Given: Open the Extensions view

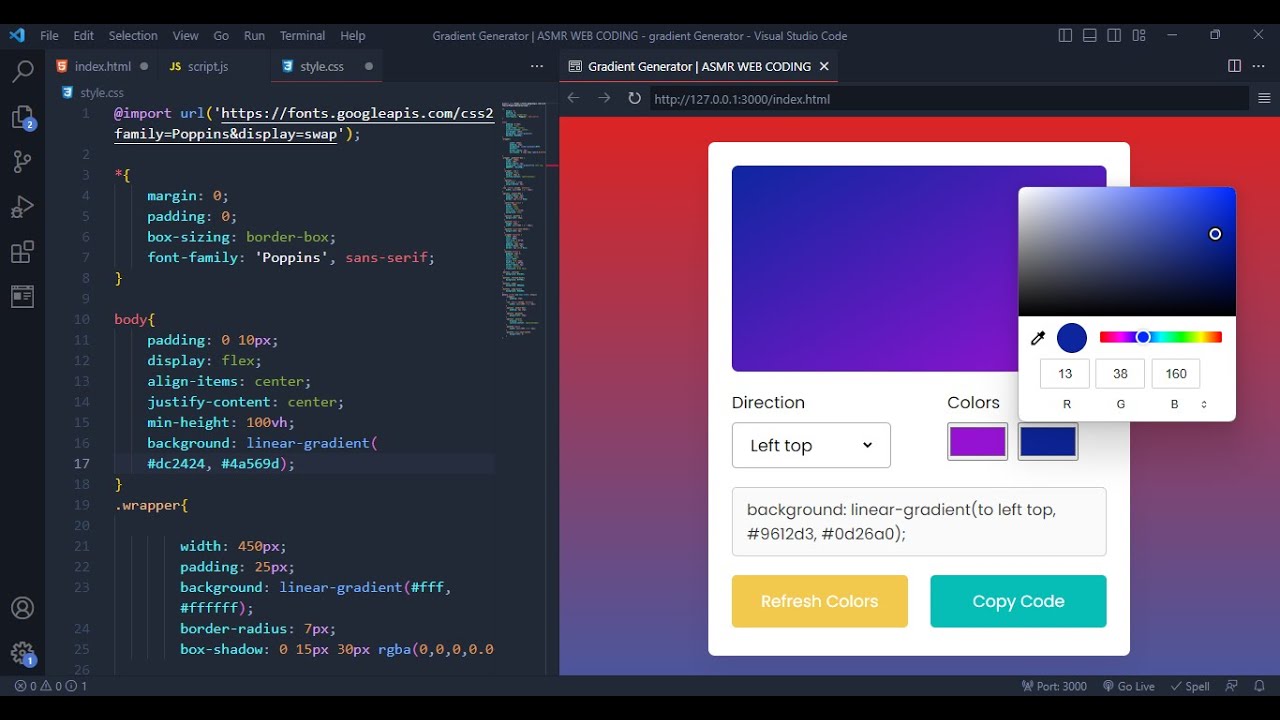Looking at the screenshot, I should tap(22, 252).
